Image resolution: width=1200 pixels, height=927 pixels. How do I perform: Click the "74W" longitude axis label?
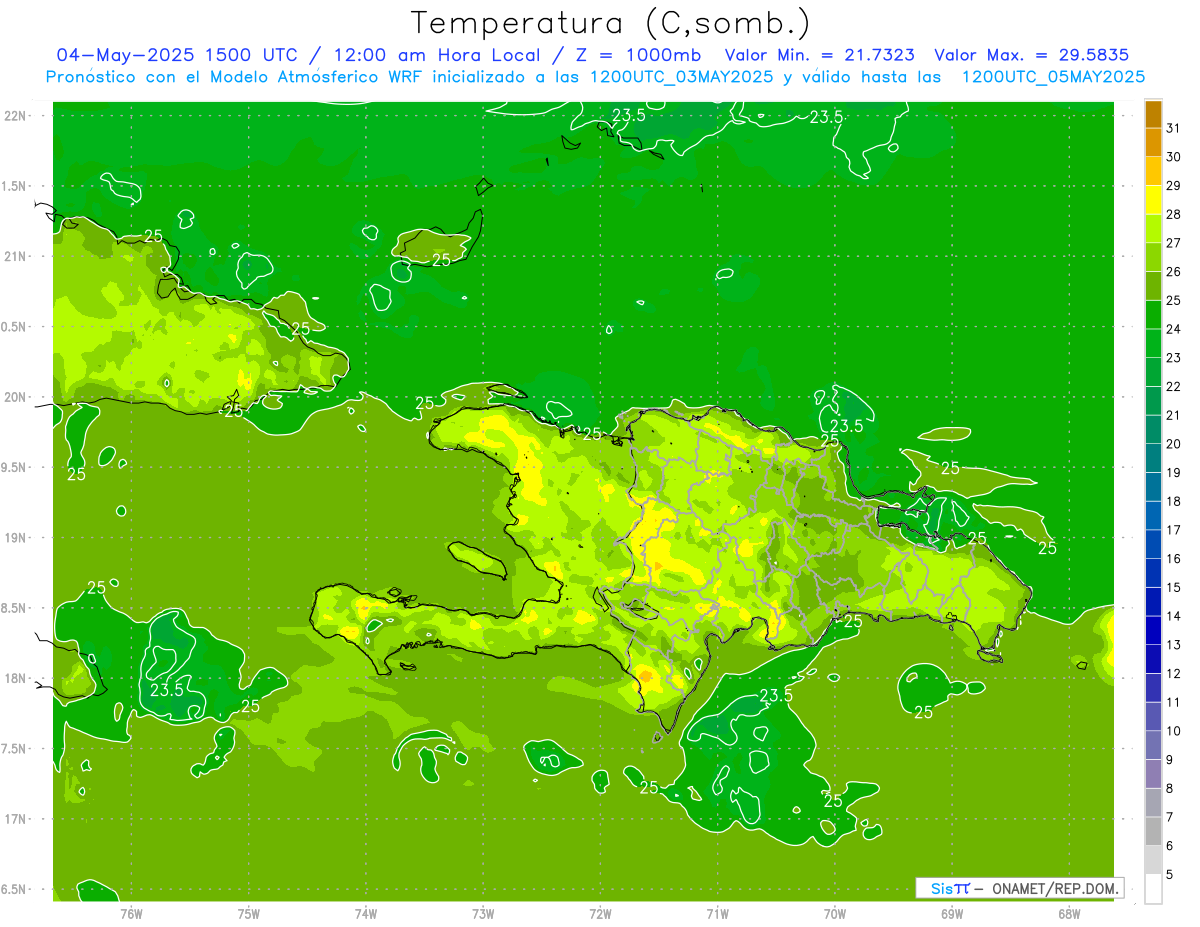tap(366, 914)
